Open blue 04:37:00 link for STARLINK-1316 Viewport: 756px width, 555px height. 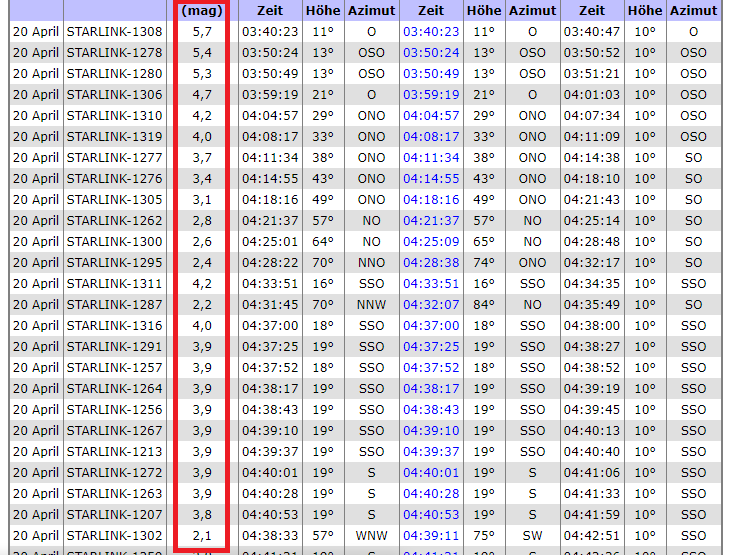[x=431, y=325]
